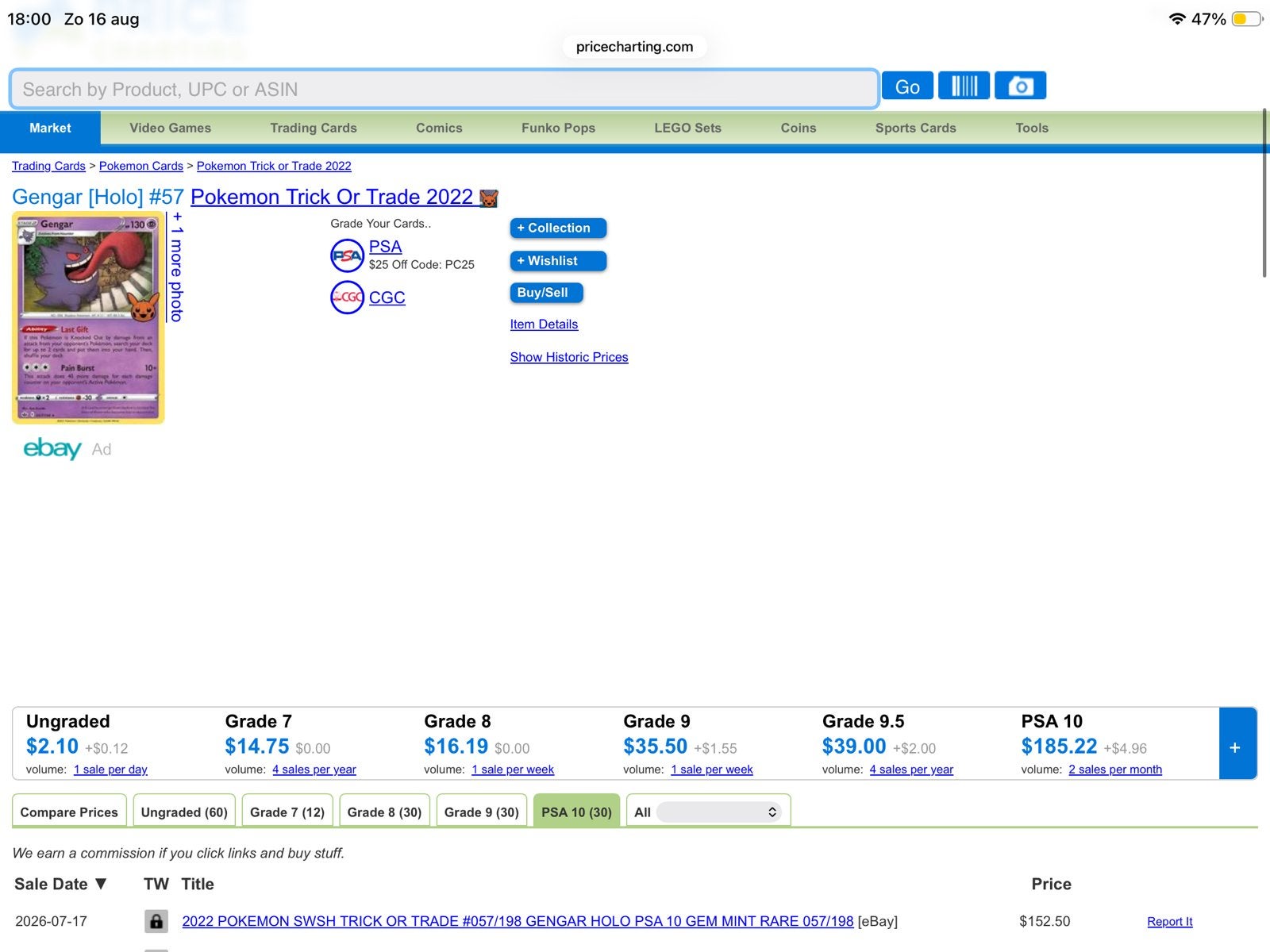Open the Gengar Holo PSA 10 eBay listing
Image resolution: width=1270 pixels, height=952 pixels.
click(518, 921)
